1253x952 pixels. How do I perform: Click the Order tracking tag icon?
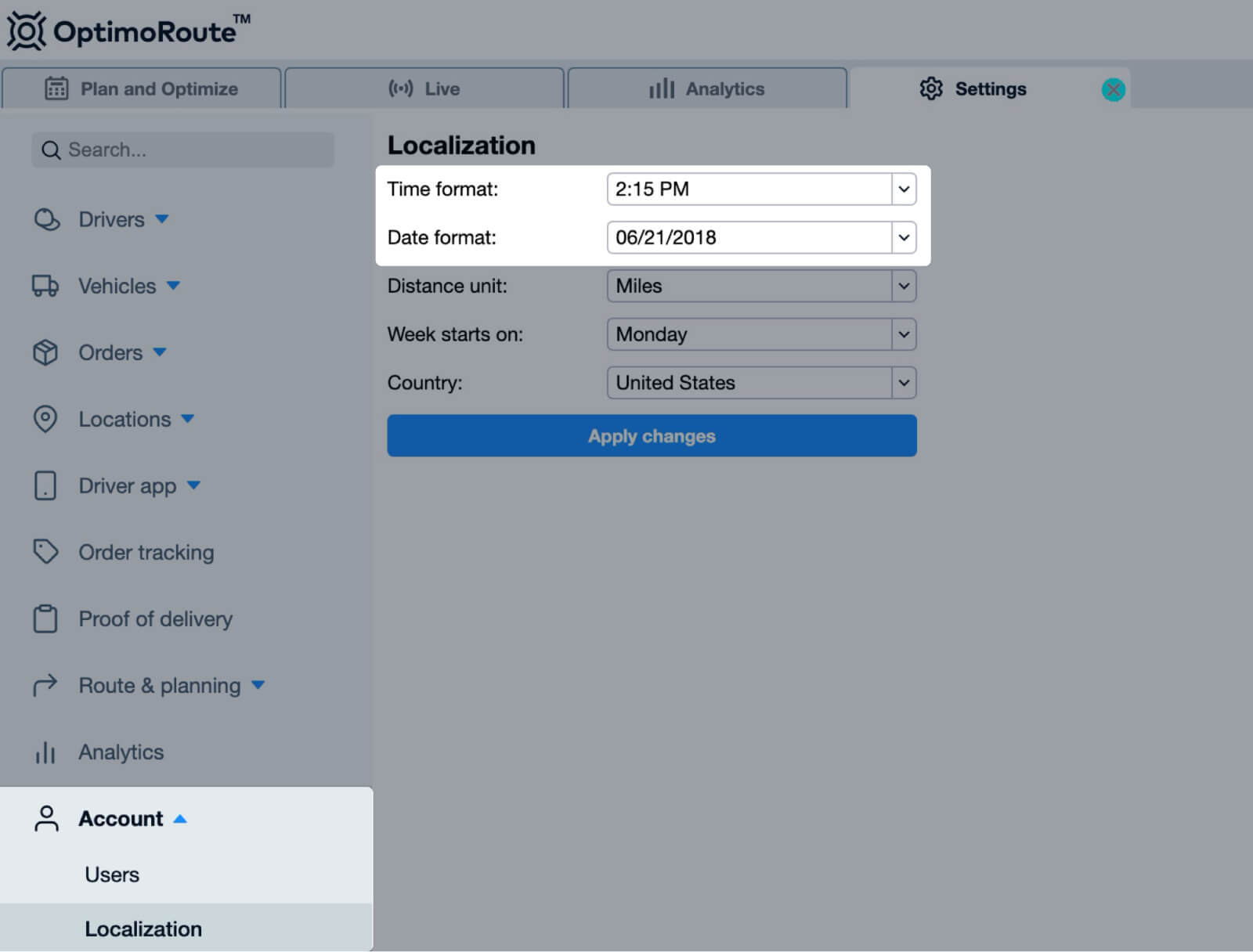pyautogui.click(x=45, y=552)
